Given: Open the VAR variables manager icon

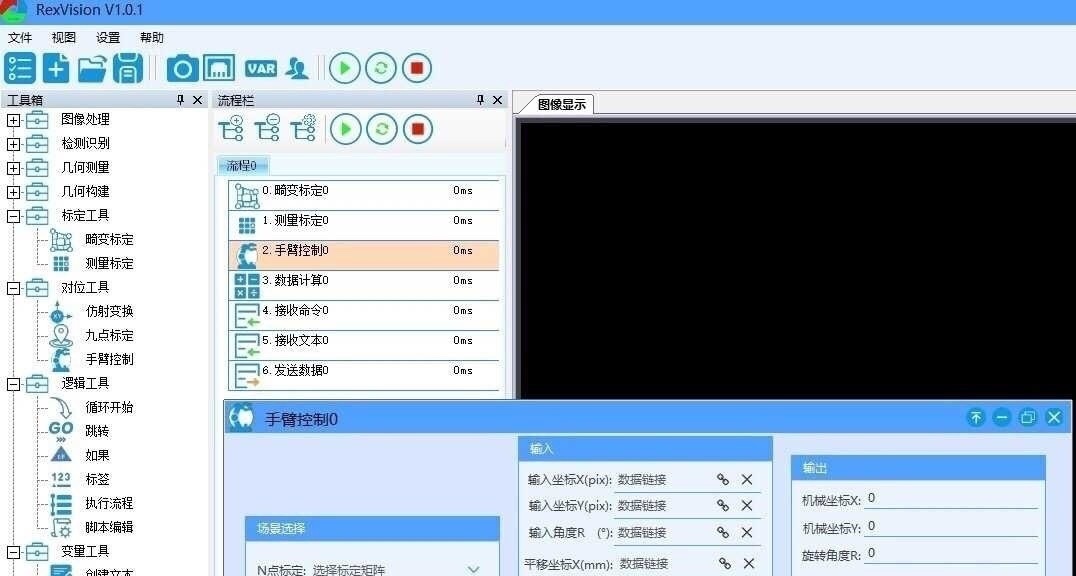Looking at the screenshot, I should [260, 68].
